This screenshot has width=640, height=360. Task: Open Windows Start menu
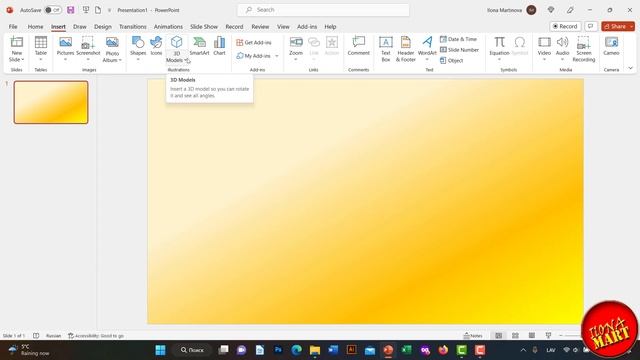[160, 350]
